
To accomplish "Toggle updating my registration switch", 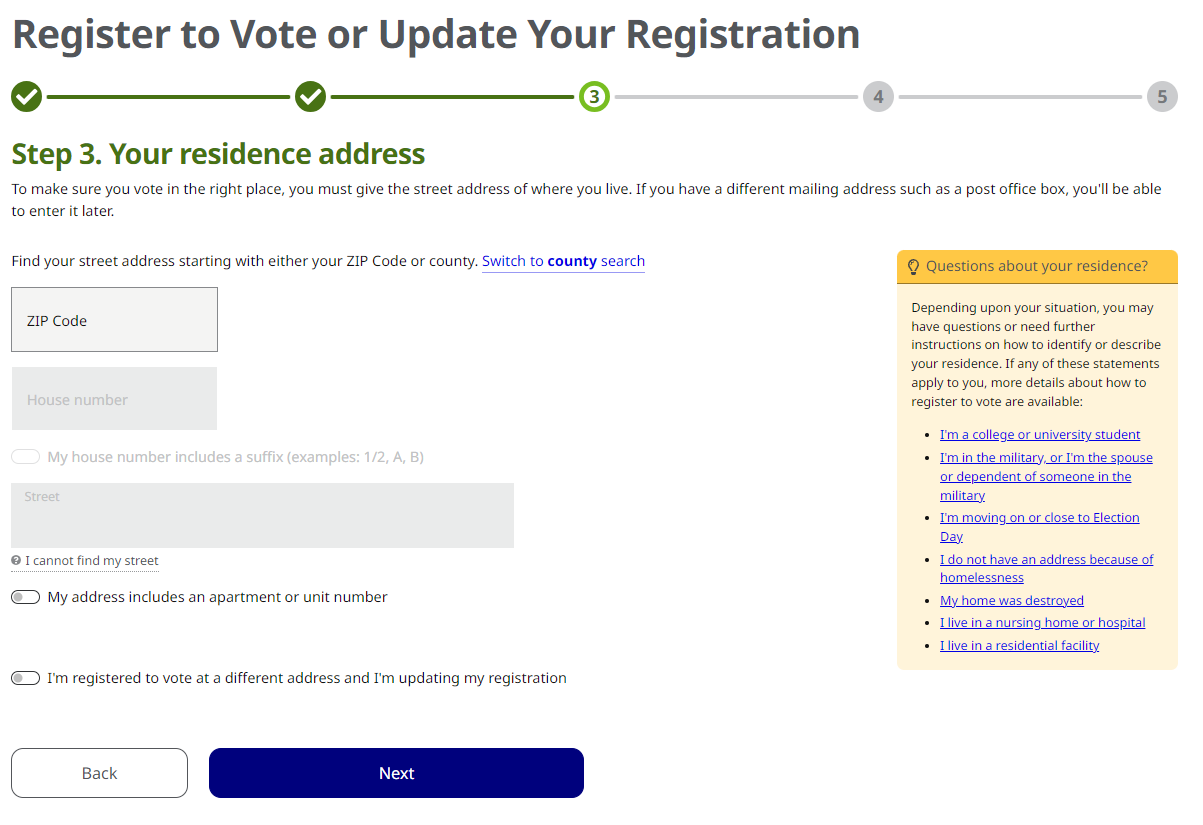I will point(25,678).
